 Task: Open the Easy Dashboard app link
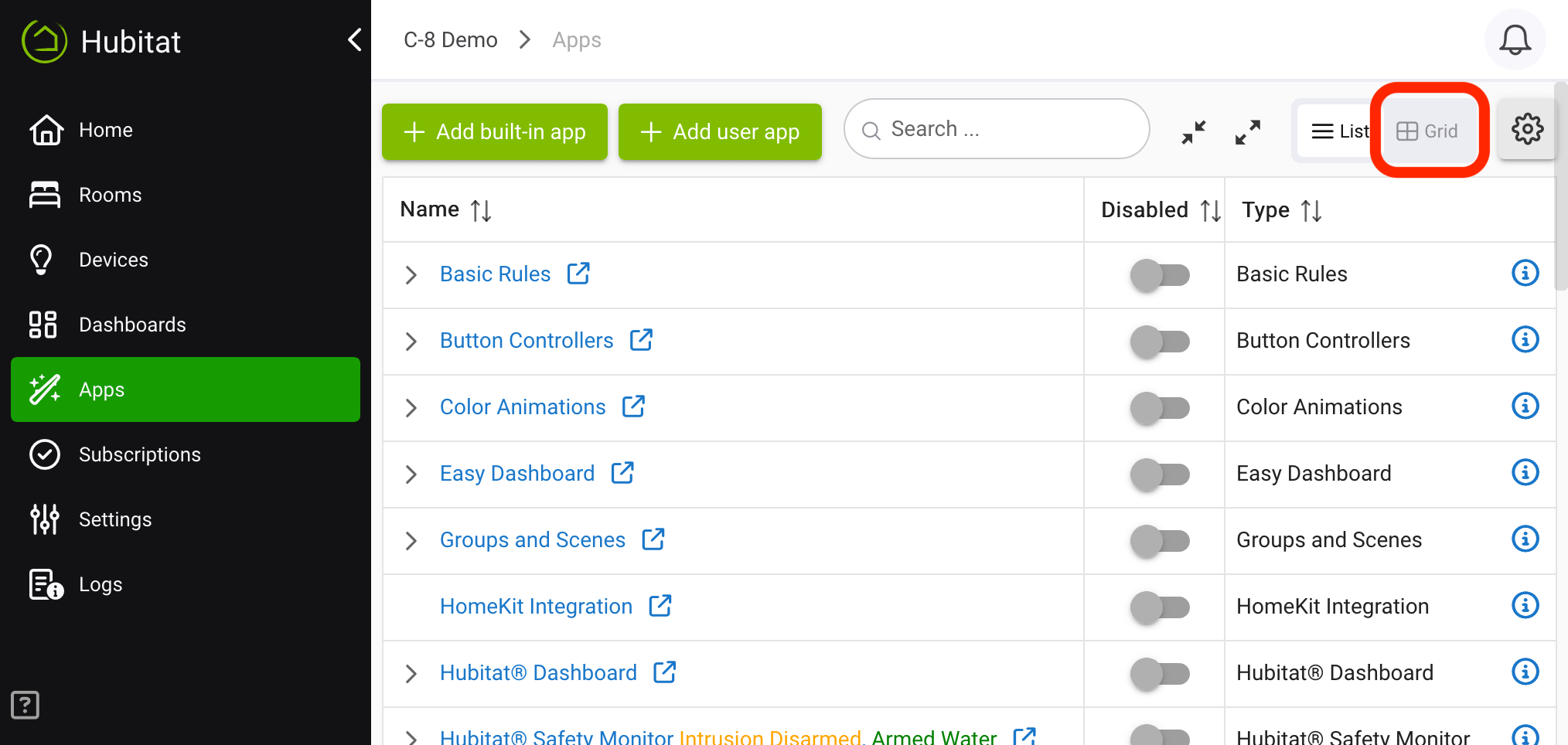pyautogui.click(x=516, y=474)
